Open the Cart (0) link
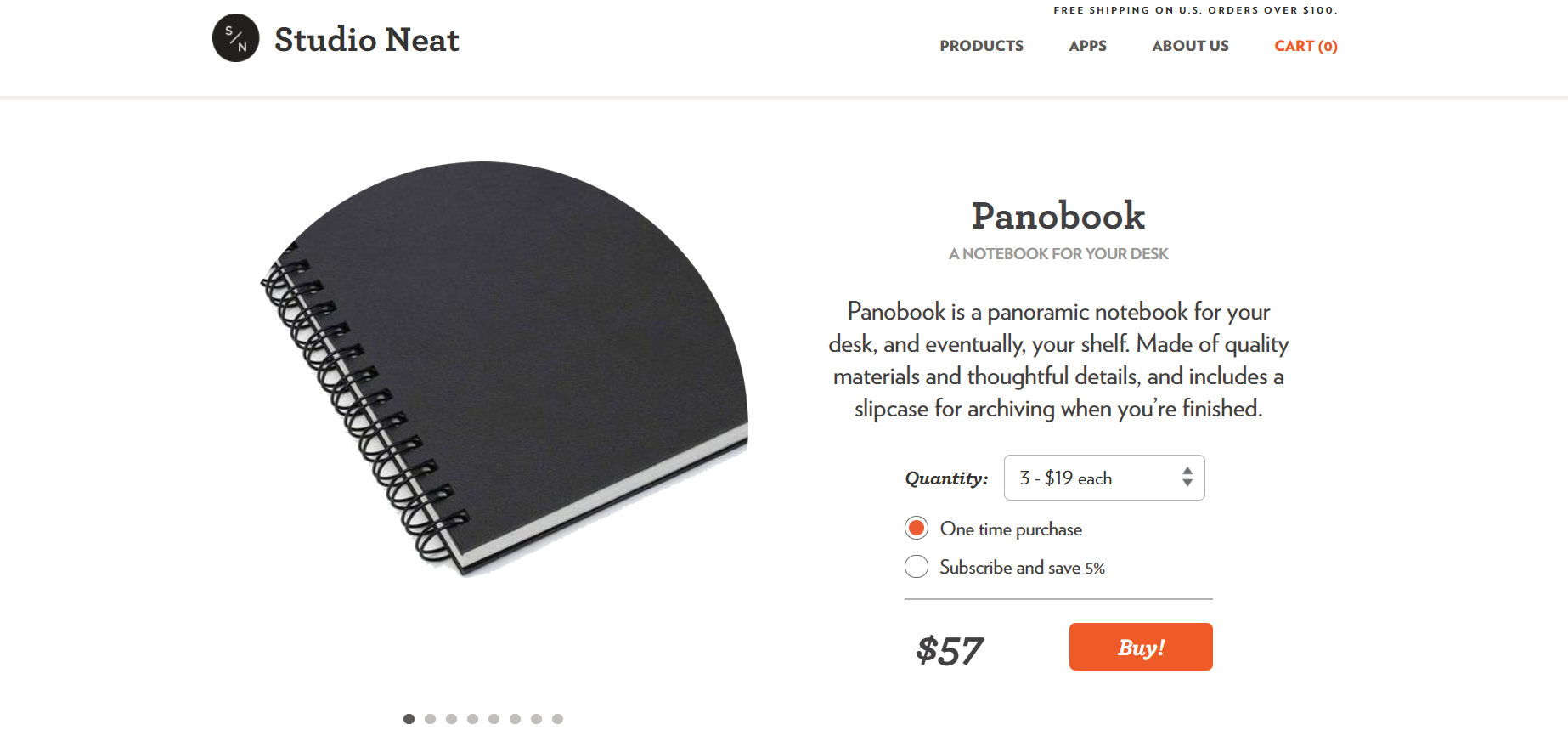Screen dimensions: 1568x730 pos(1306,46)
